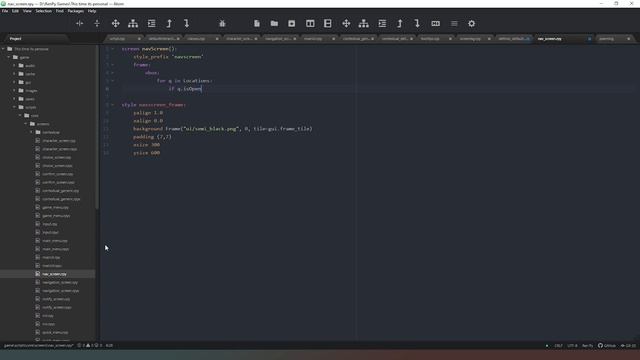Collapse the screens folder
The height and width of the screenshot is (360, 640).
26,124
